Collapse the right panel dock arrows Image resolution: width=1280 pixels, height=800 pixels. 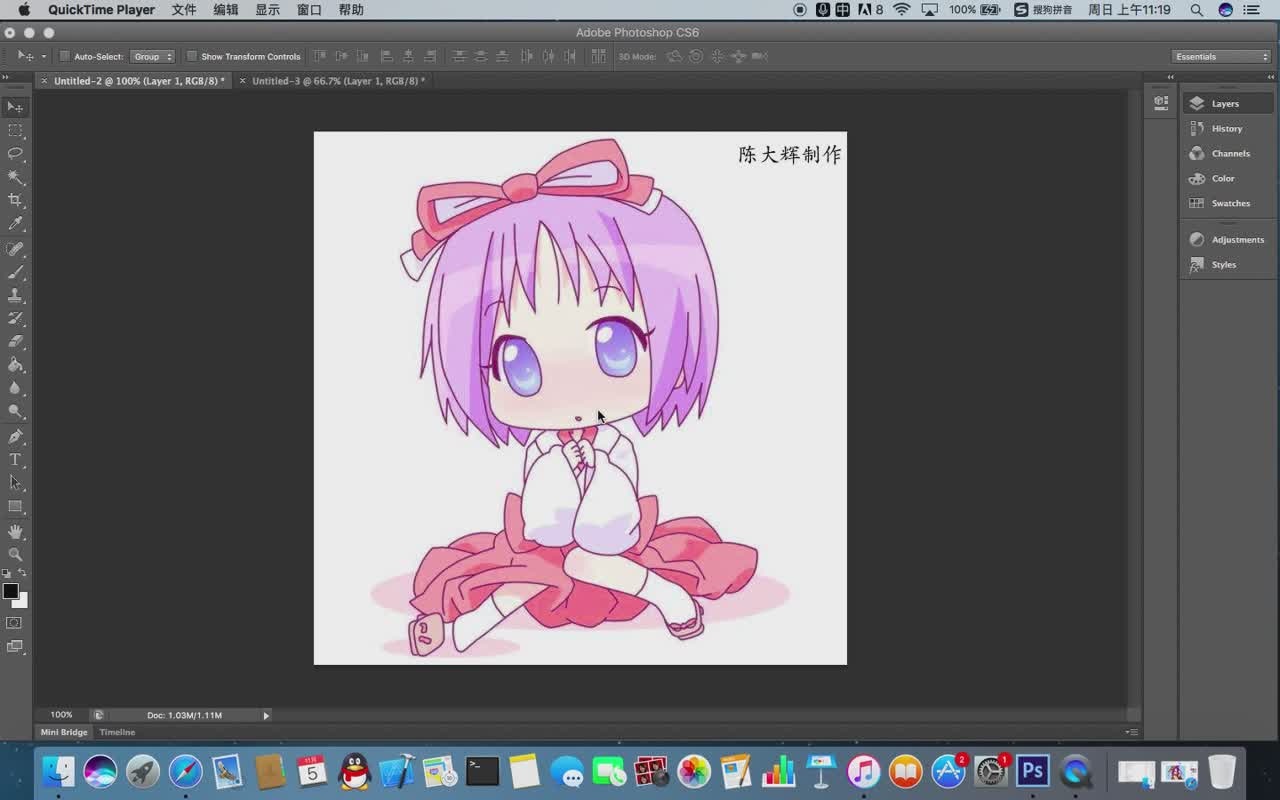tap(1269, 77)
